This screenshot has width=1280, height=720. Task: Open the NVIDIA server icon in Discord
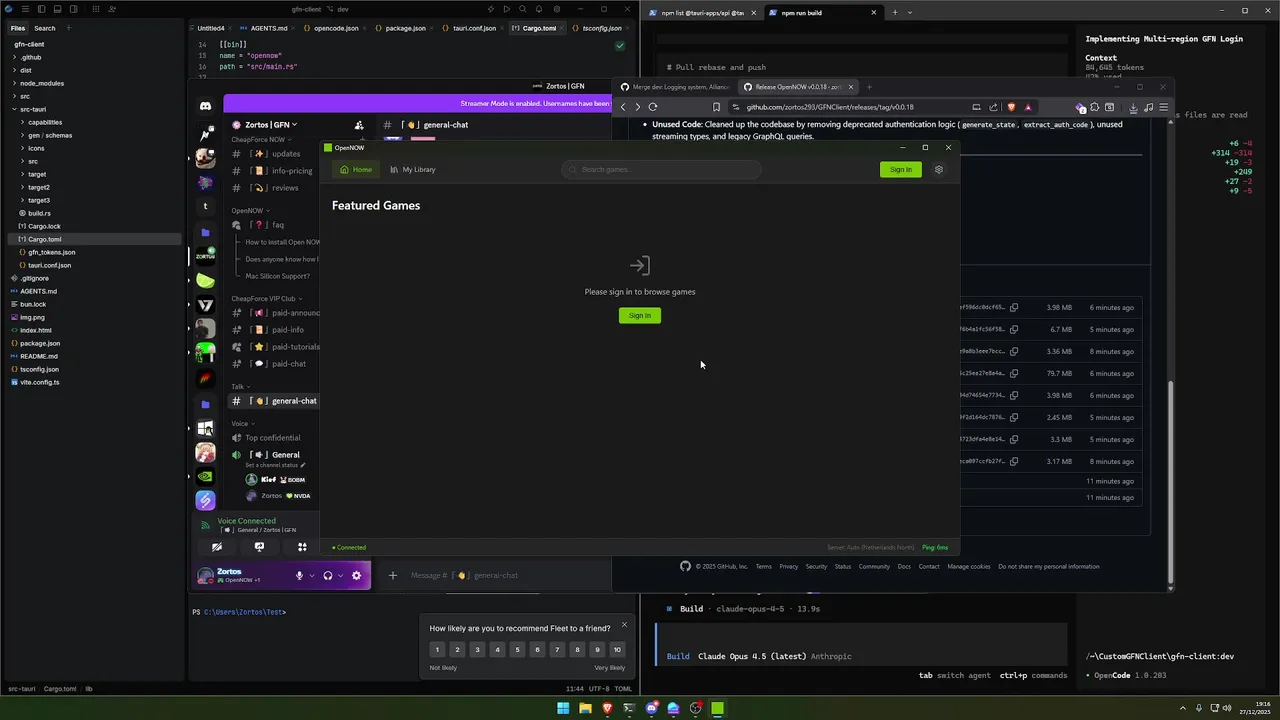[x=205, y=476]
